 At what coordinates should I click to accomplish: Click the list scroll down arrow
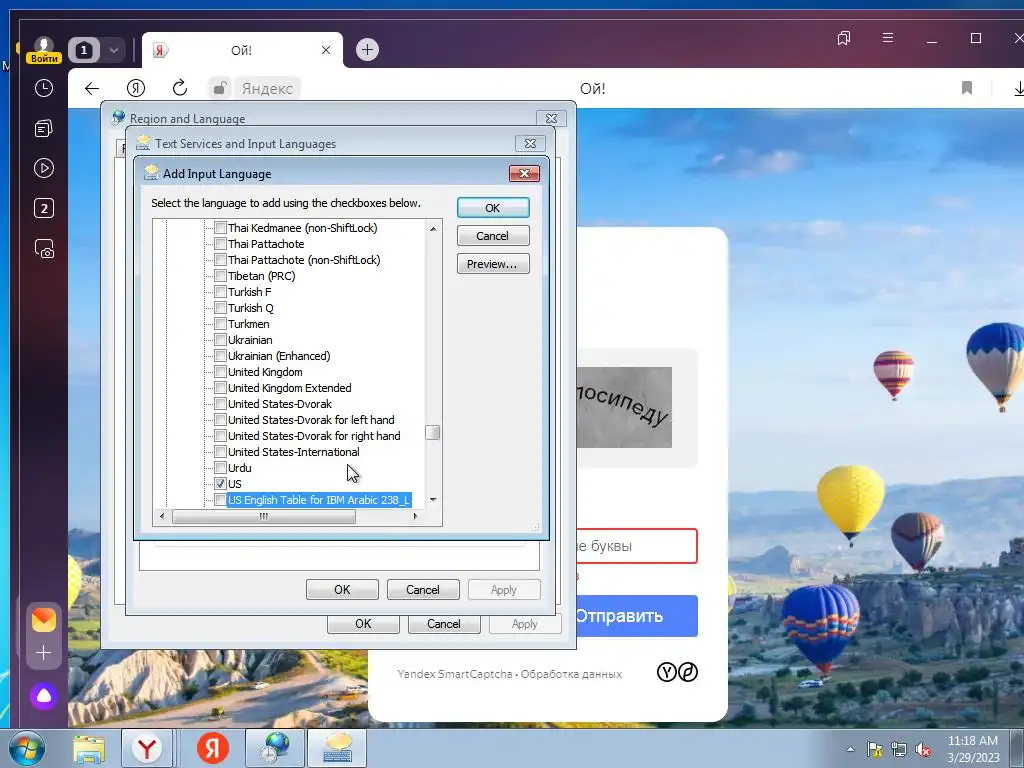pos(432,500)
